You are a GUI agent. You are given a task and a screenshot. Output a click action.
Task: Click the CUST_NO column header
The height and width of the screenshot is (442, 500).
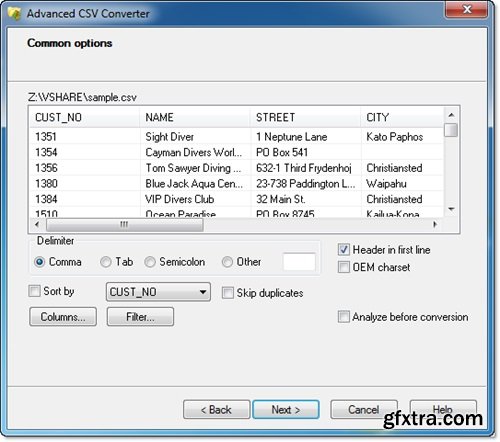click(x=85, y=117)
